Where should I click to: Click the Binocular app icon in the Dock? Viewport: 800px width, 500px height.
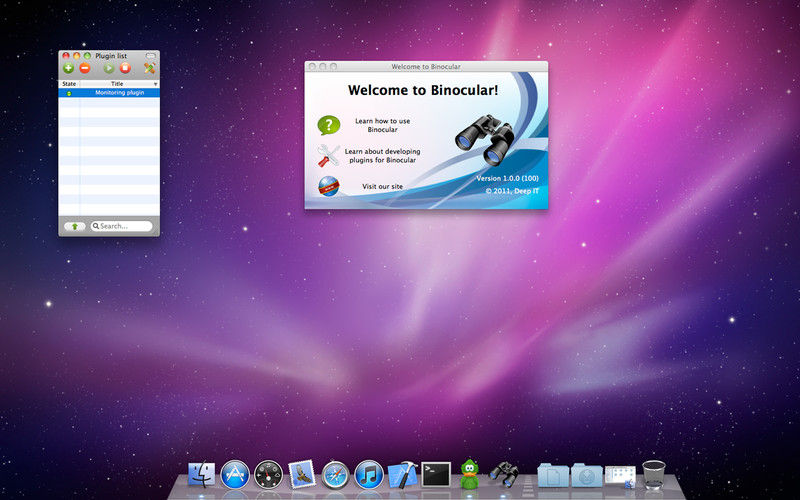[x=504, y=474]
